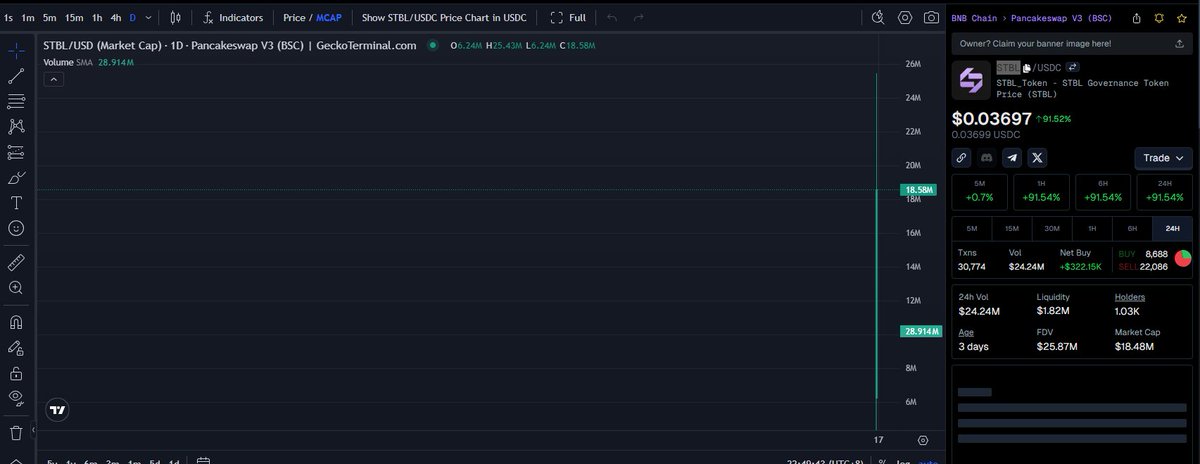Click the Age label
The height and width of the screenshot is (464, 1200).
[966, 332]
